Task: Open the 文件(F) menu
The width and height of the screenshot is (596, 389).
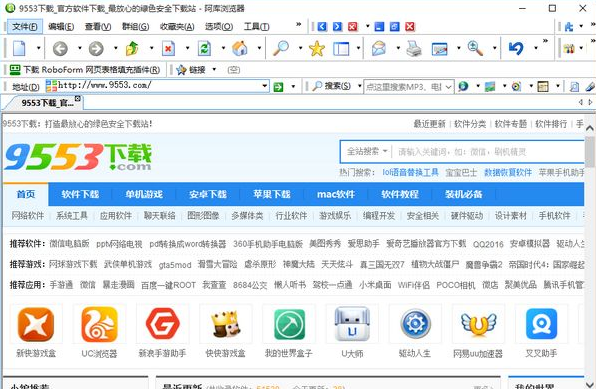Action: tap(25, 27)
